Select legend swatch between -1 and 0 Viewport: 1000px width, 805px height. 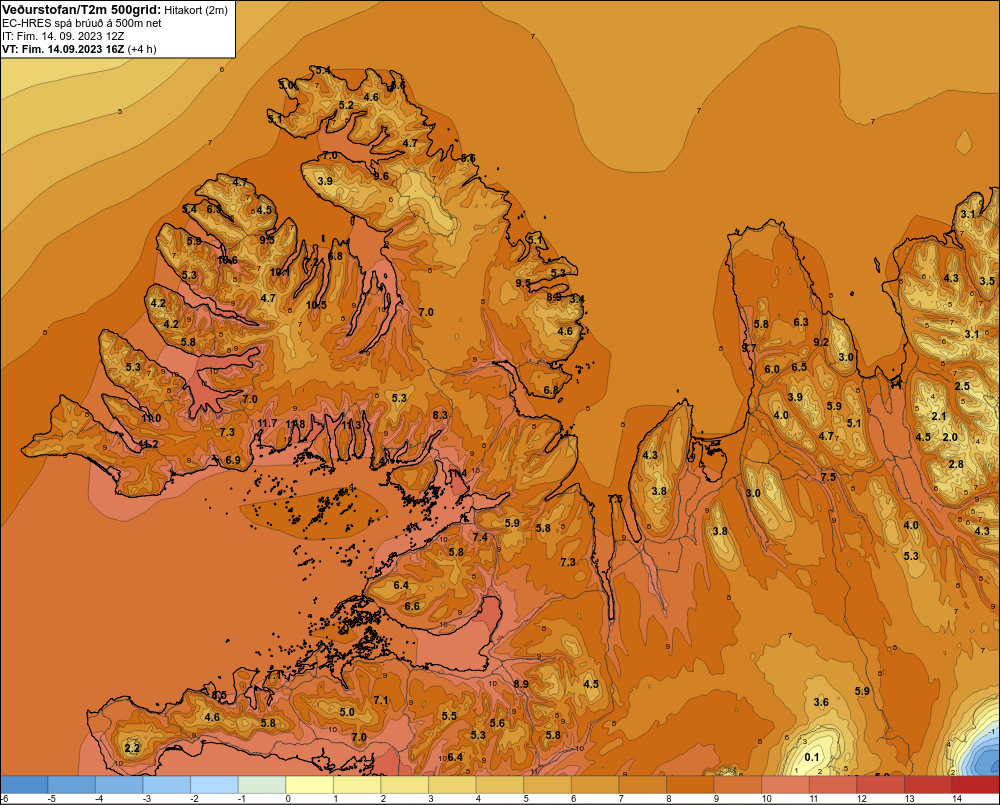pyautogui.click(x=262, y=784)
